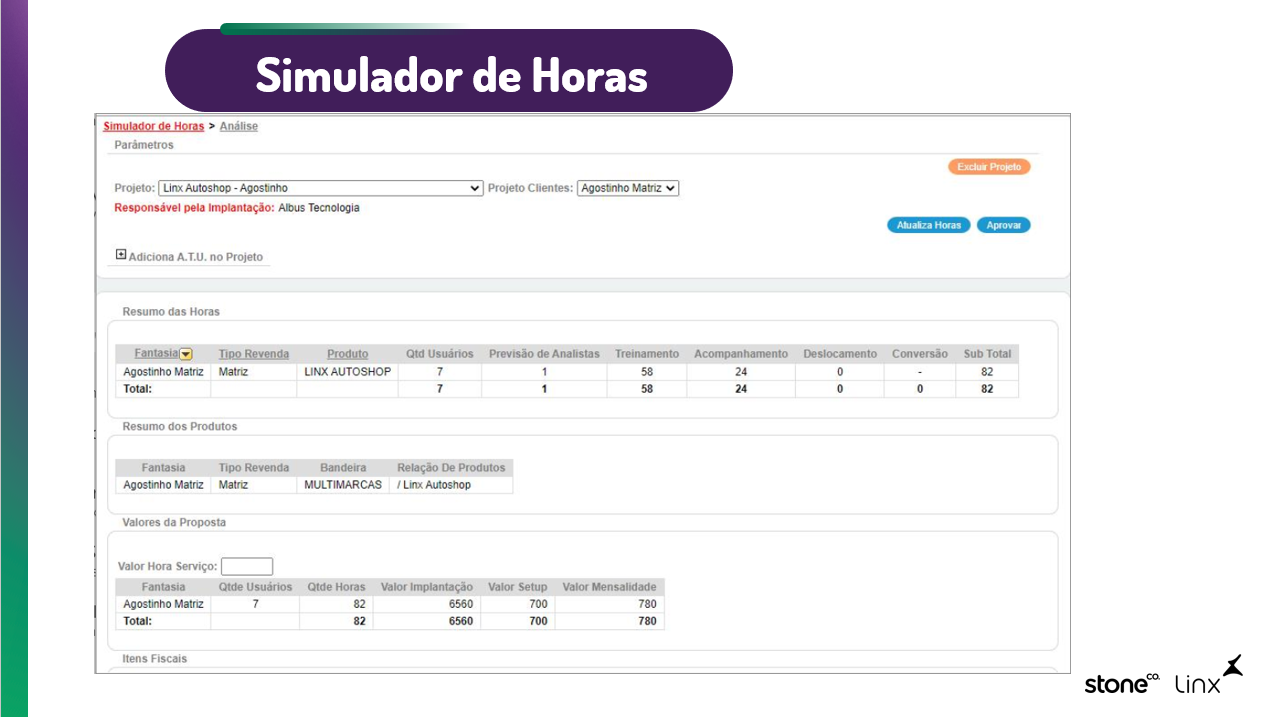The width and height of the screenshot is (1278, 717).
Task: Click the Qtde Usuários column header
Action: coord(256,587)
